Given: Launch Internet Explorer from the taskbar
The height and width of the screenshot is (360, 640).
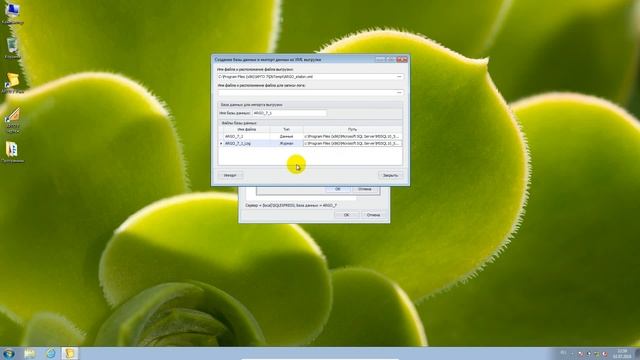Looking at the screenshot, I should (50, 353).
